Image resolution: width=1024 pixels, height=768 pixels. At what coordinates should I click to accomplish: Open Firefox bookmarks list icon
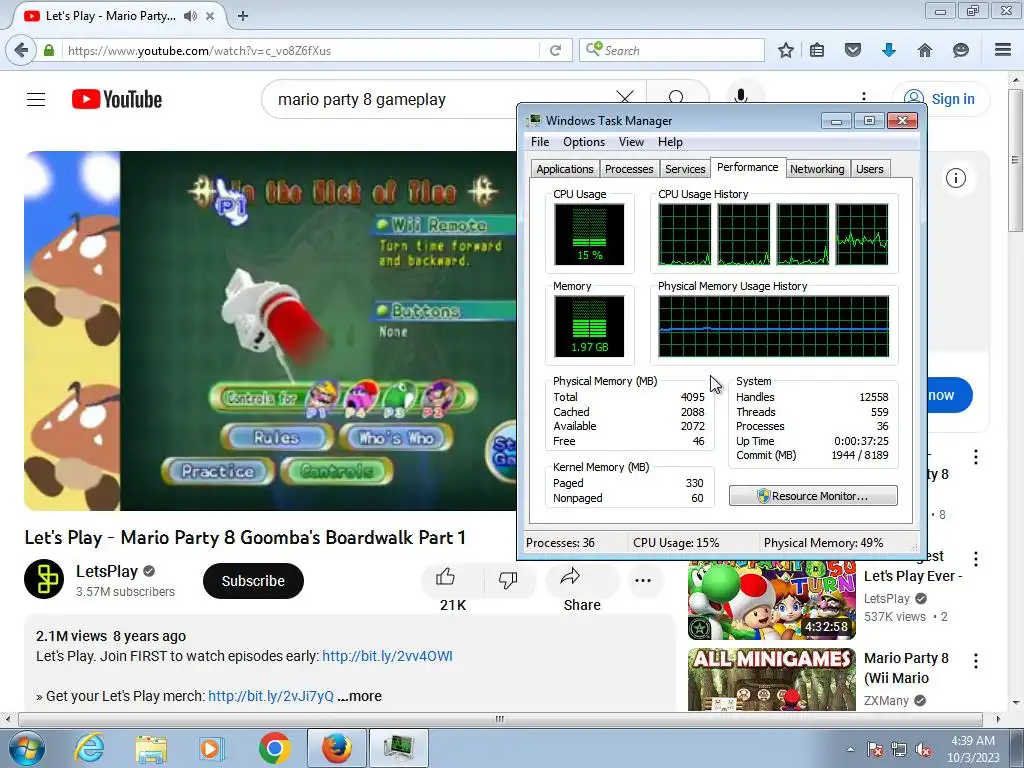click(x=817, y=50)
